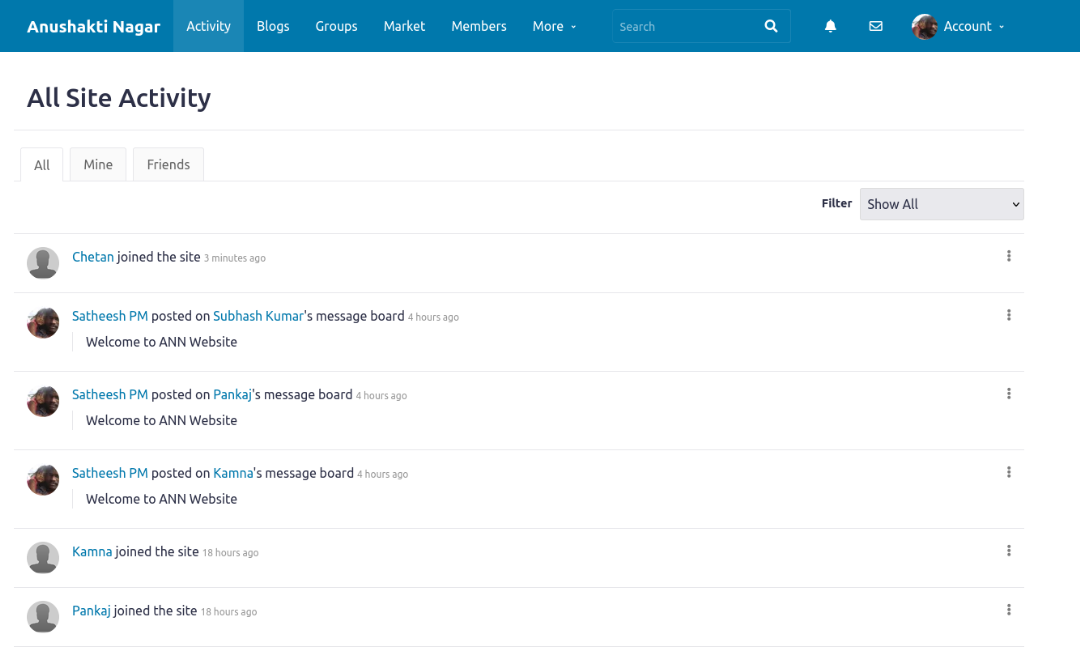The height and width of the screenshot is (650, 1080).
Task: Open three-dot menu on Kamna joined entry
Action: [x=1008, y=550]
